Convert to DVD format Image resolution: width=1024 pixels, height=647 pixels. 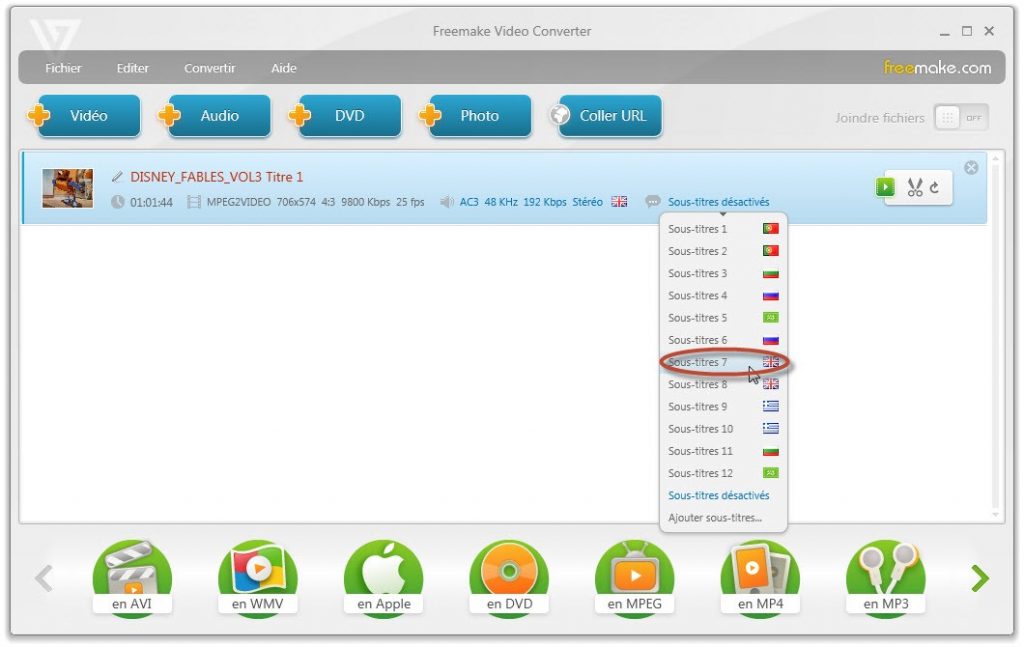[x=509, y=578]
